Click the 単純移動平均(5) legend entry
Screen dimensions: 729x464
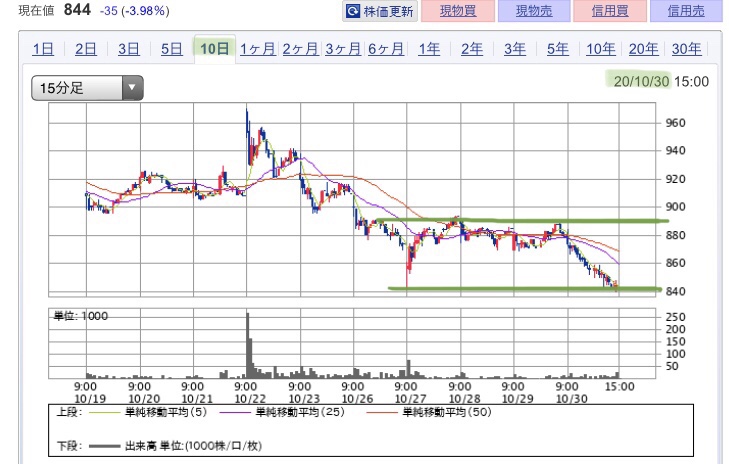(166, 412)
